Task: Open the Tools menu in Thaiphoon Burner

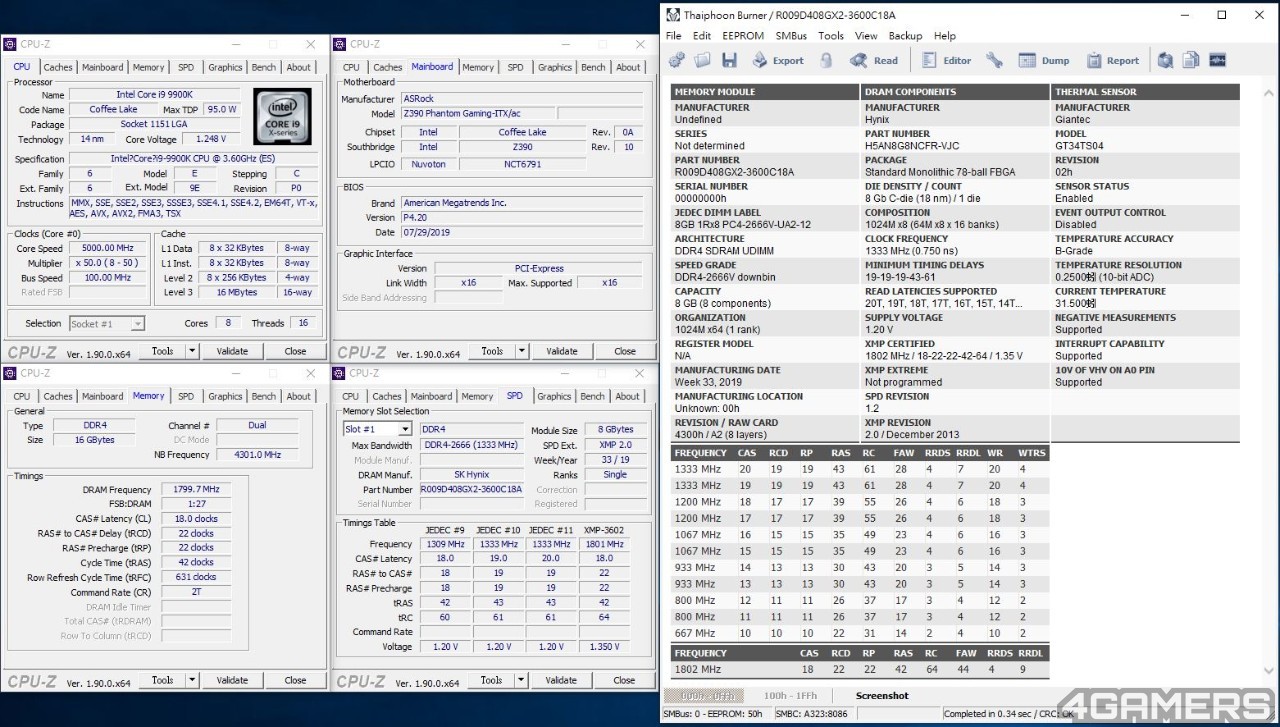Action: click(831, 36)
